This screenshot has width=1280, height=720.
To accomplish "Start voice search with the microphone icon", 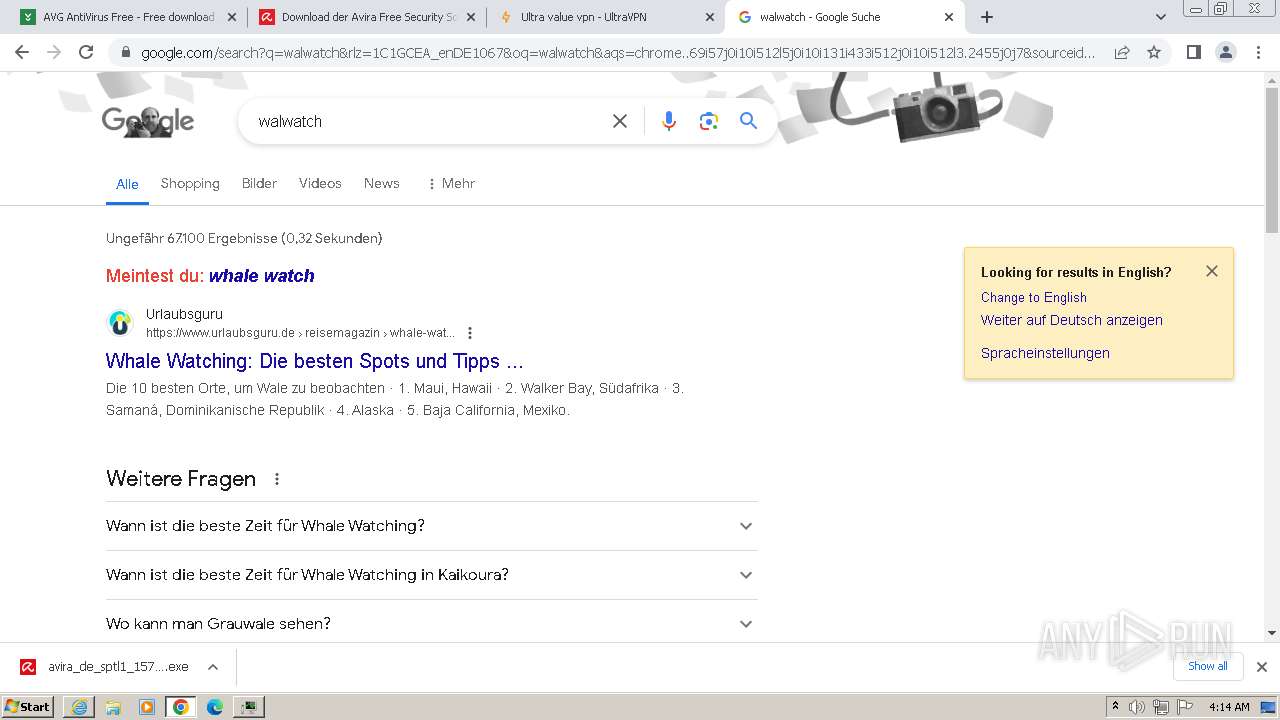I will pyautogui.click(x=669, y=121).
